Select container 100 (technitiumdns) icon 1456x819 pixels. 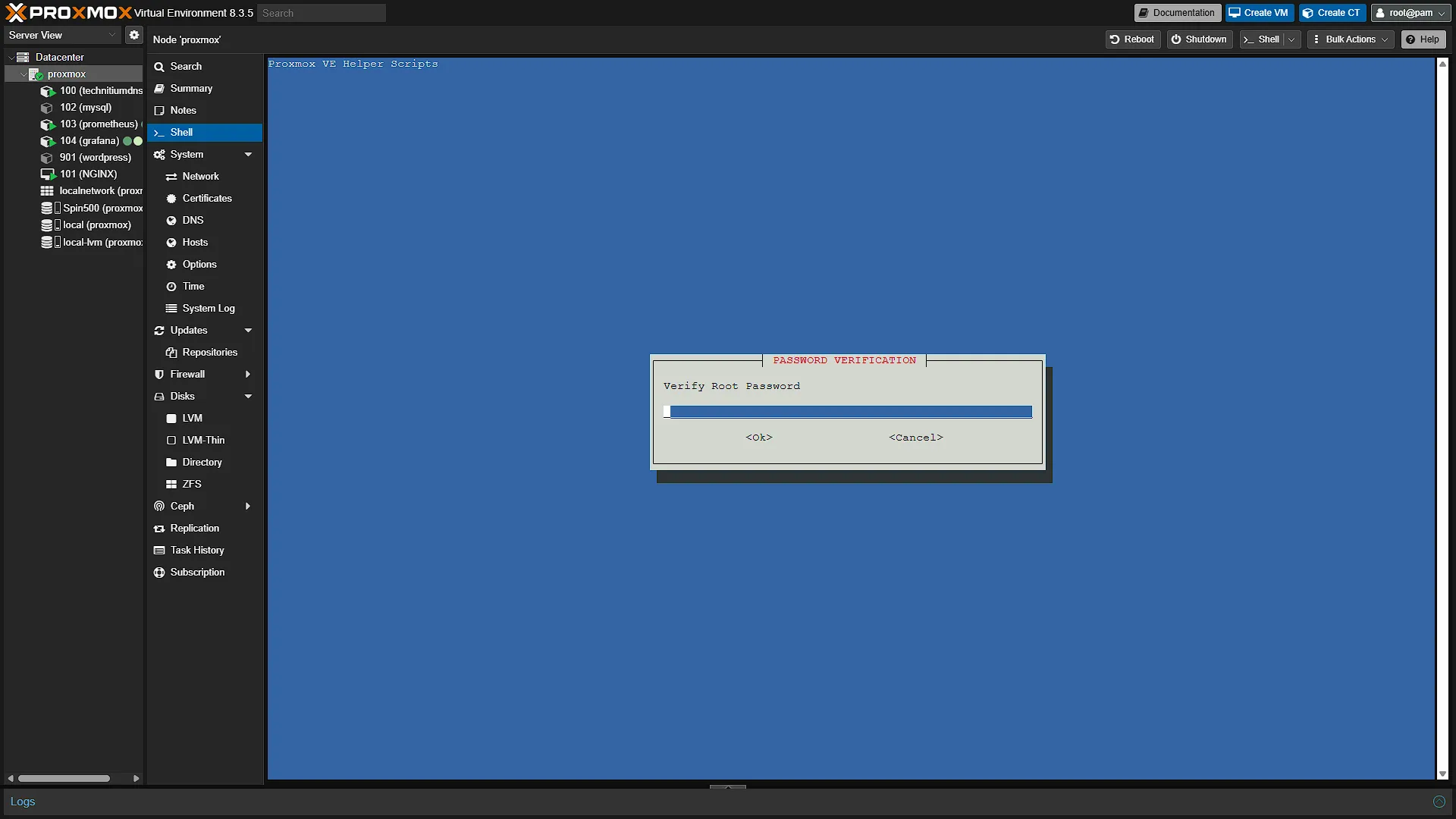[x=47, y=91]
